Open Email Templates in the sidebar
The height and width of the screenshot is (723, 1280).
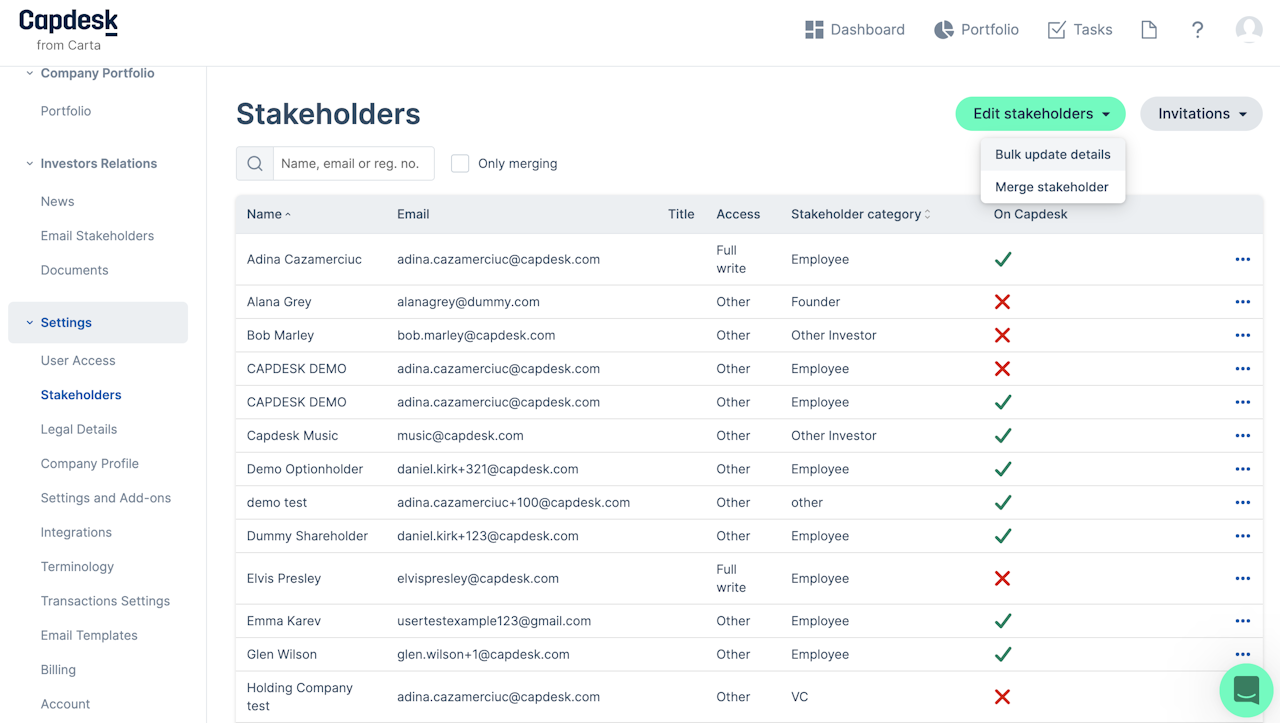pyautogui.click(x=89, y=636)
